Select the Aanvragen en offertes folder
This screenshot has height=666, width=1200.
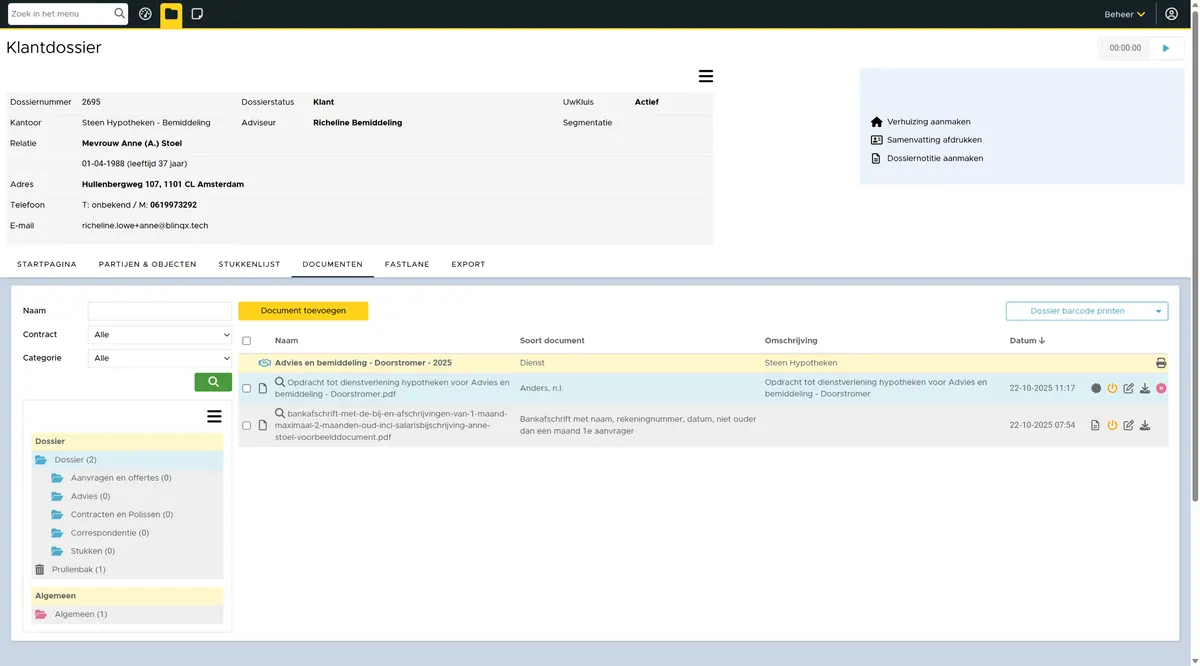(x=121, y=478)
